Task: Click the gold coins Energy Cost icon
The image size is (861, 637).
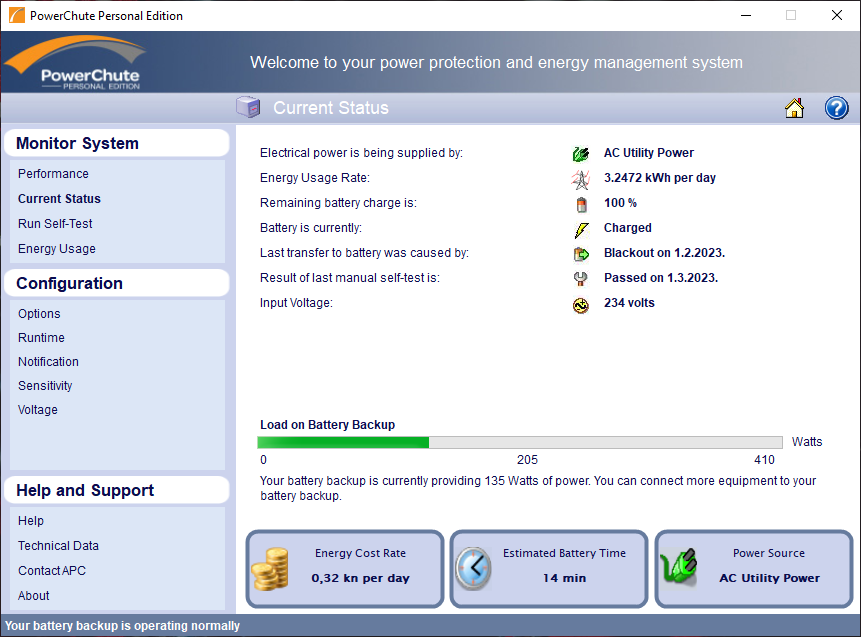Action: pyautogui.click(x=270, y=569)
